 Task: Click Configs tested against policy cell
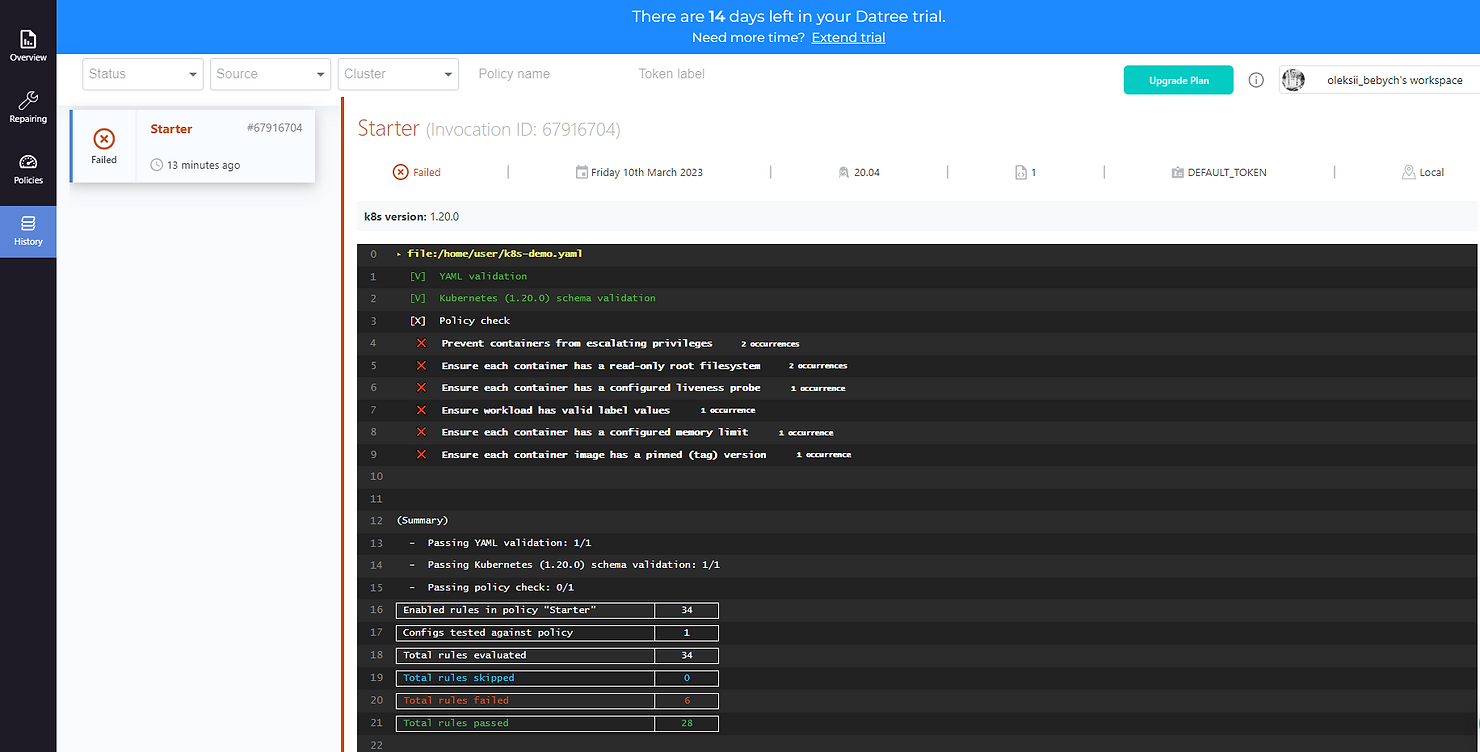tap(526, 632)
